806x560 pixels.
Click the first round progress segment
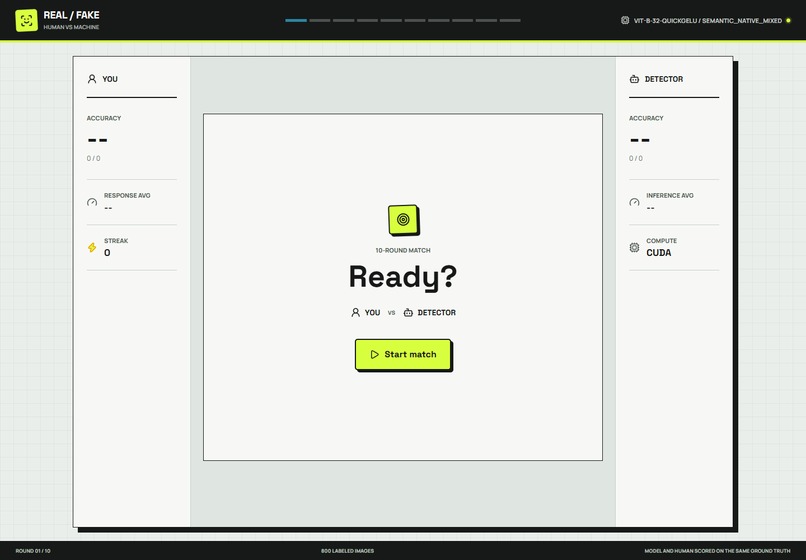click(296, 21)
